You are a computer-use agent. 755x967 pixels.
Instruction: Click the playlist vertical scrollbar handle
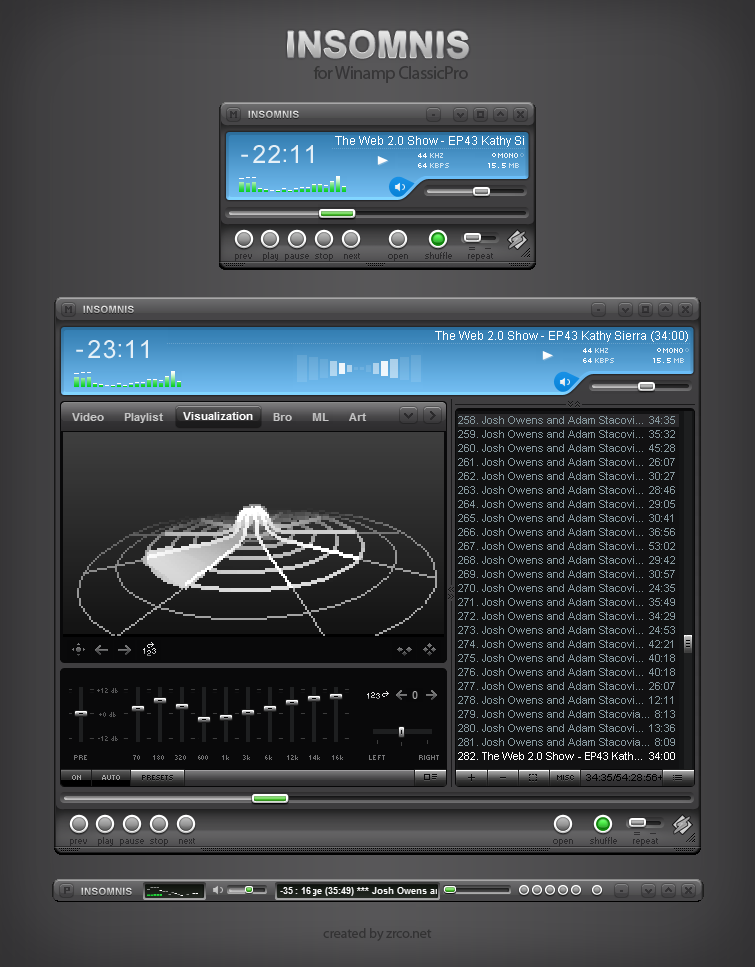688,644
